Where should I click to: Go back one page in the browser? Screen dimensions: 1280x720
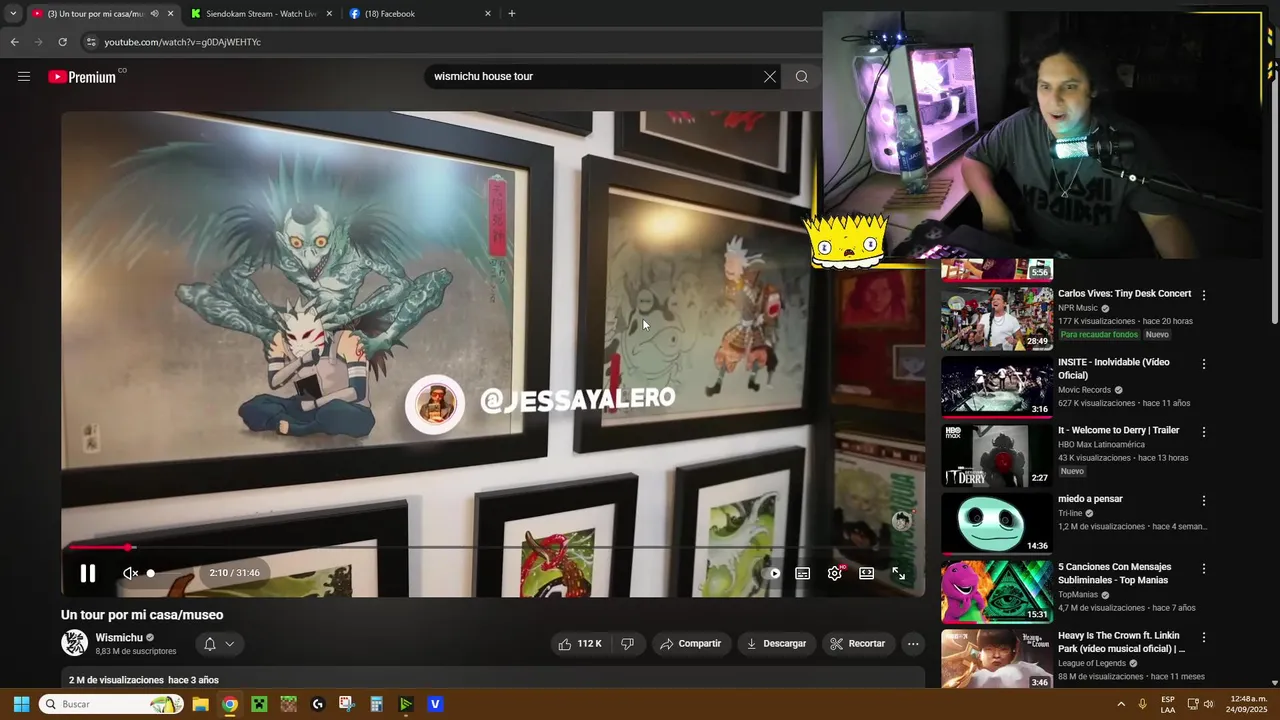(x=14, y=42)
